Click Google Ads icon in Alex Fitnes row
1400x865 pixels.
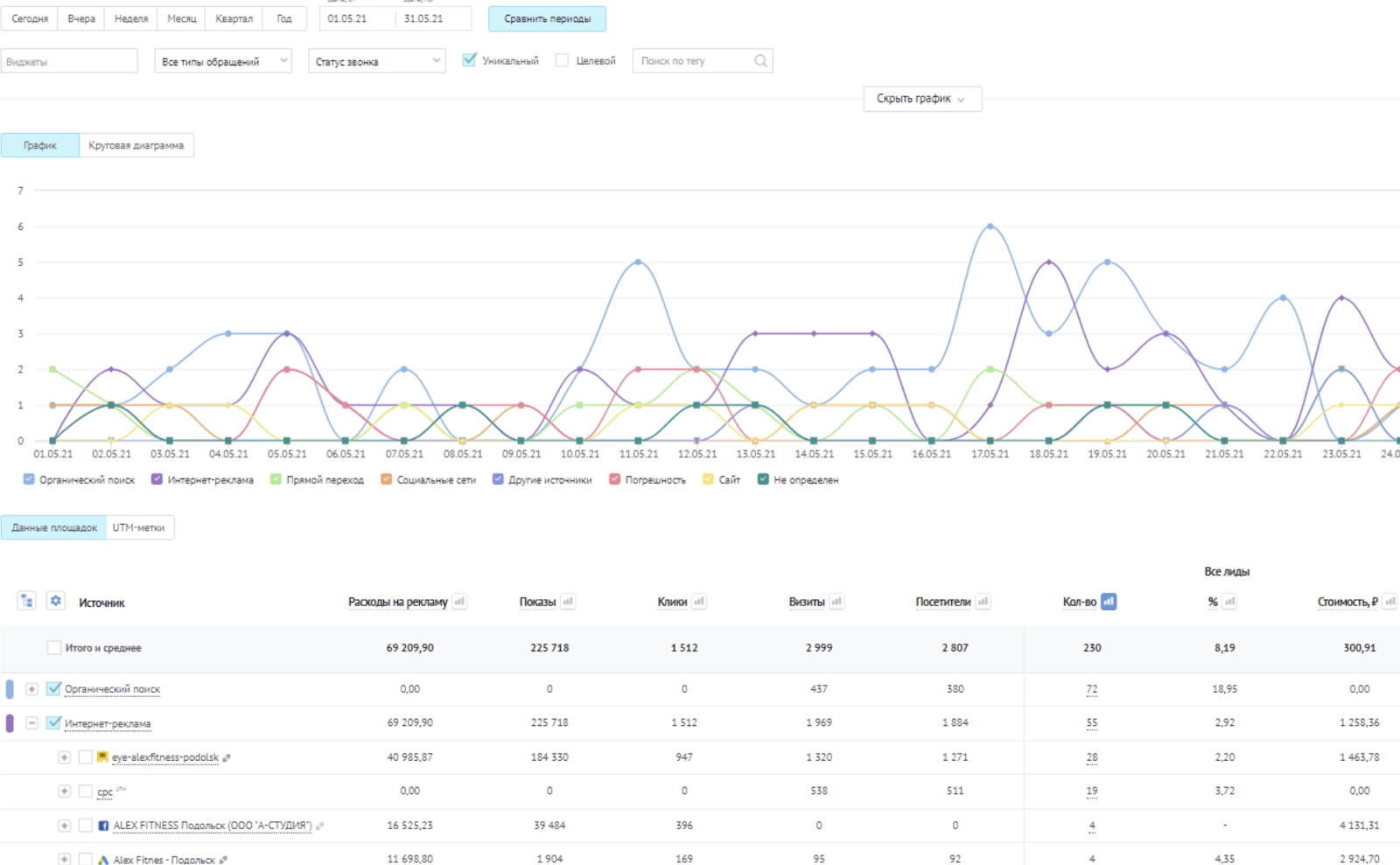pyautogui.click(x=103, y=860)
